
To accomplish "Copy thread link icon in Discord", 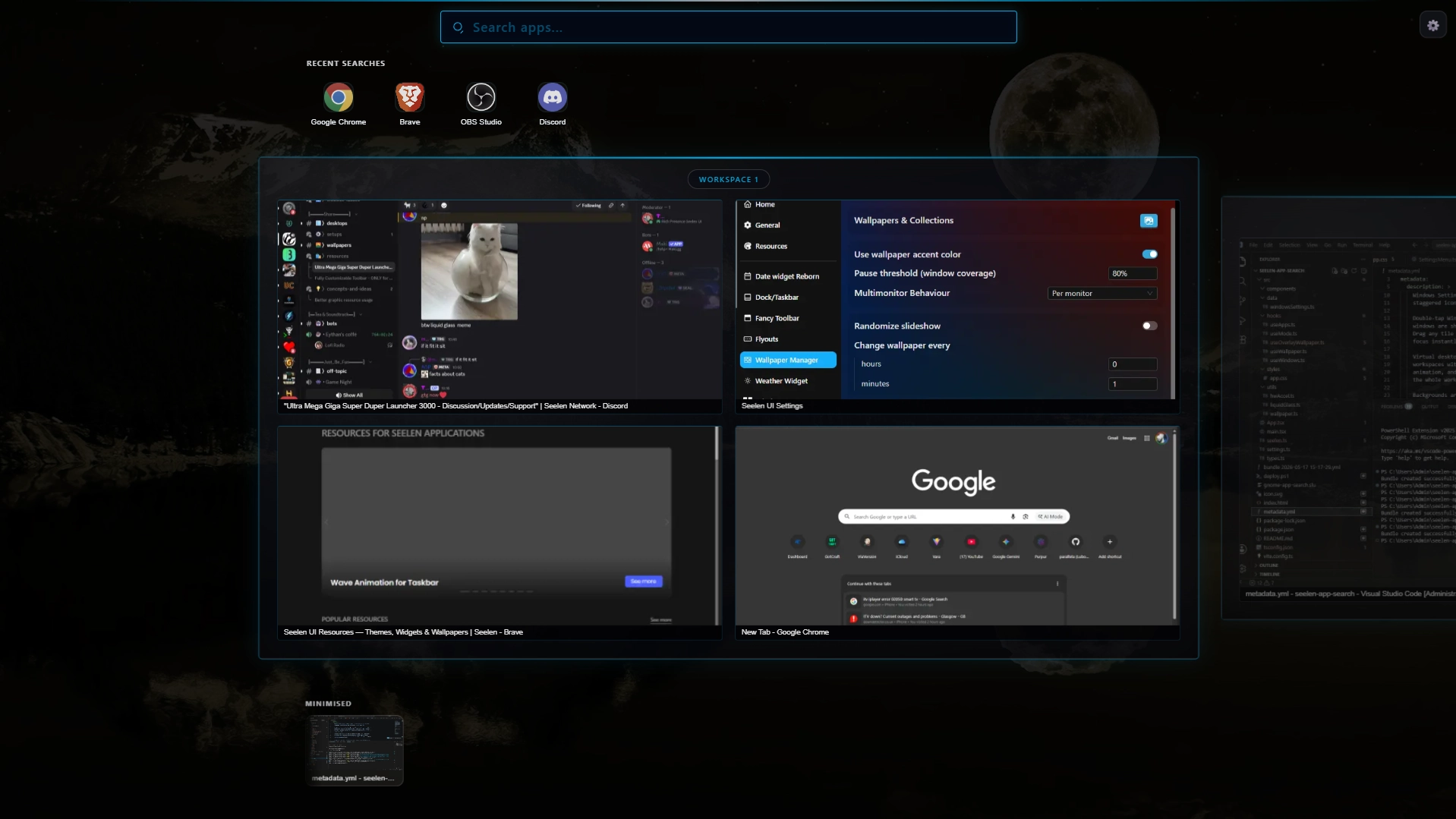I will coord(611,205).
